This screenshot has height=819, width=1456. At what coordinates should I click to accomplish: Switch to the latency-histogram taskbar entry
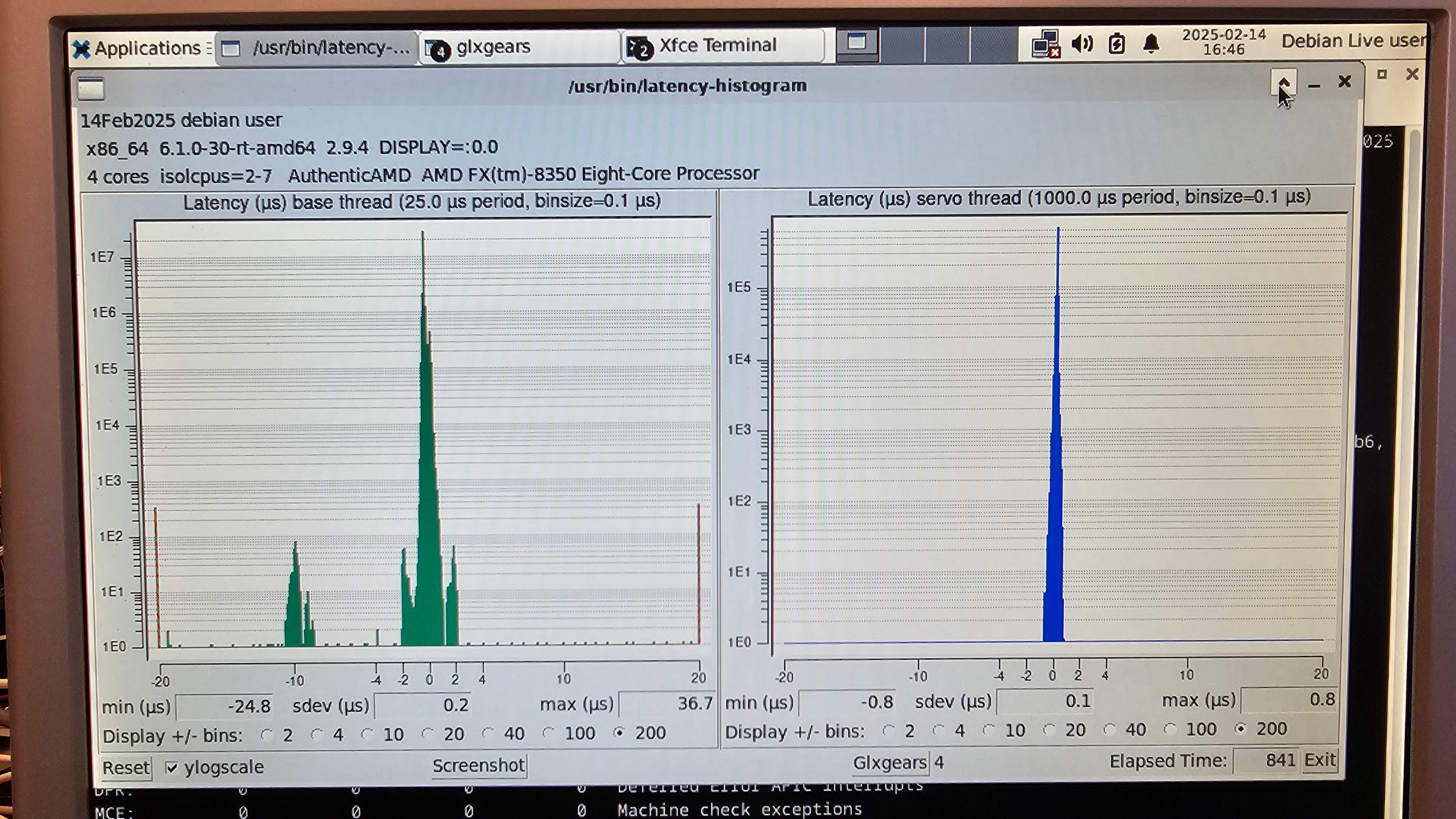(317, 48)
